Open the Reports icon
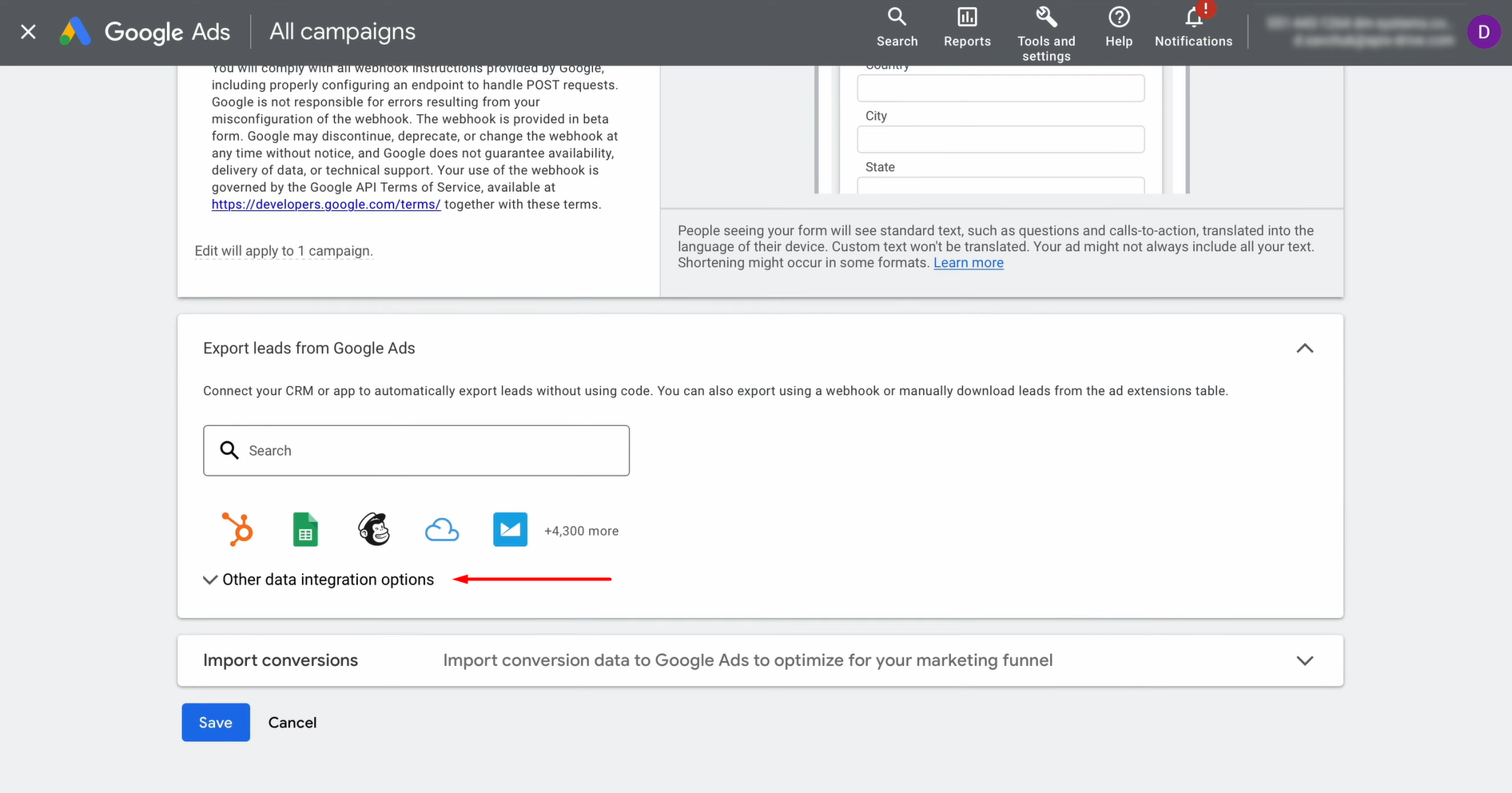The image size is (1512, 793). [x=967, y=24]
